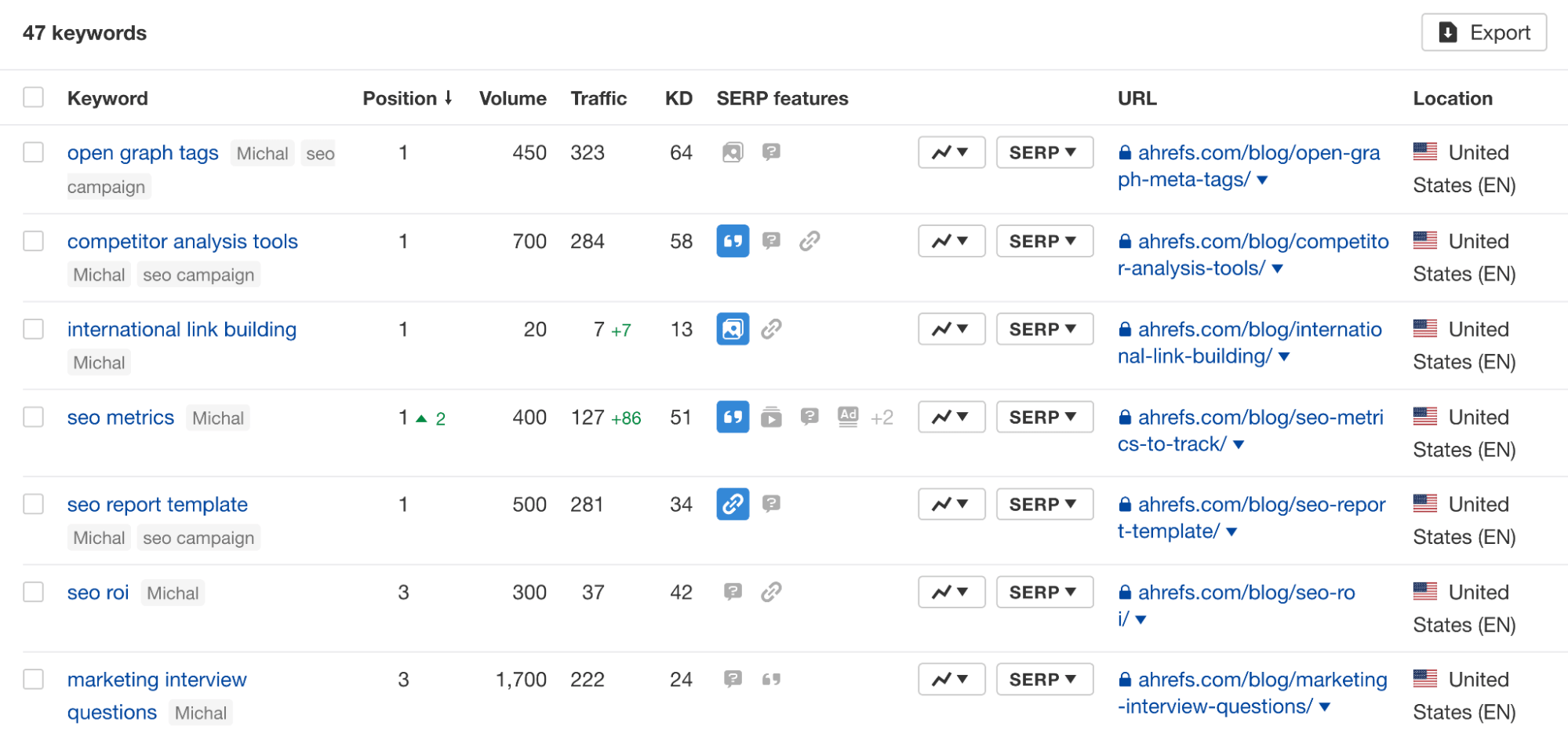Click the video SERP feature icon for "seo metrics"
Screen dimensions: 1568x737
[771, 417]
